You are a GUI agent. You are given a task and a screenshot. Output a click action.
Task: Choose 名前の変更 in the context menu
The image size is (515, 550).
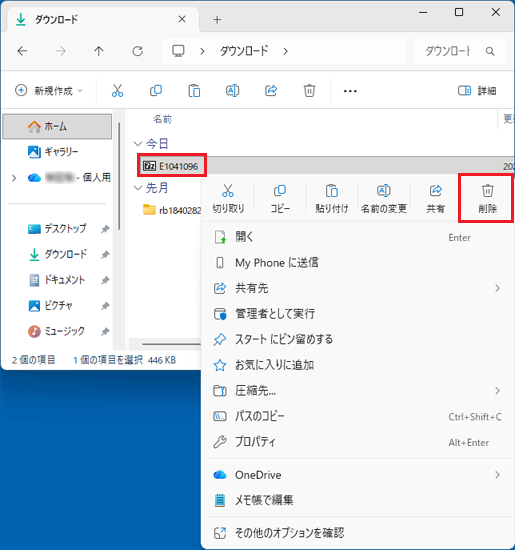click(x=384, y=199)
